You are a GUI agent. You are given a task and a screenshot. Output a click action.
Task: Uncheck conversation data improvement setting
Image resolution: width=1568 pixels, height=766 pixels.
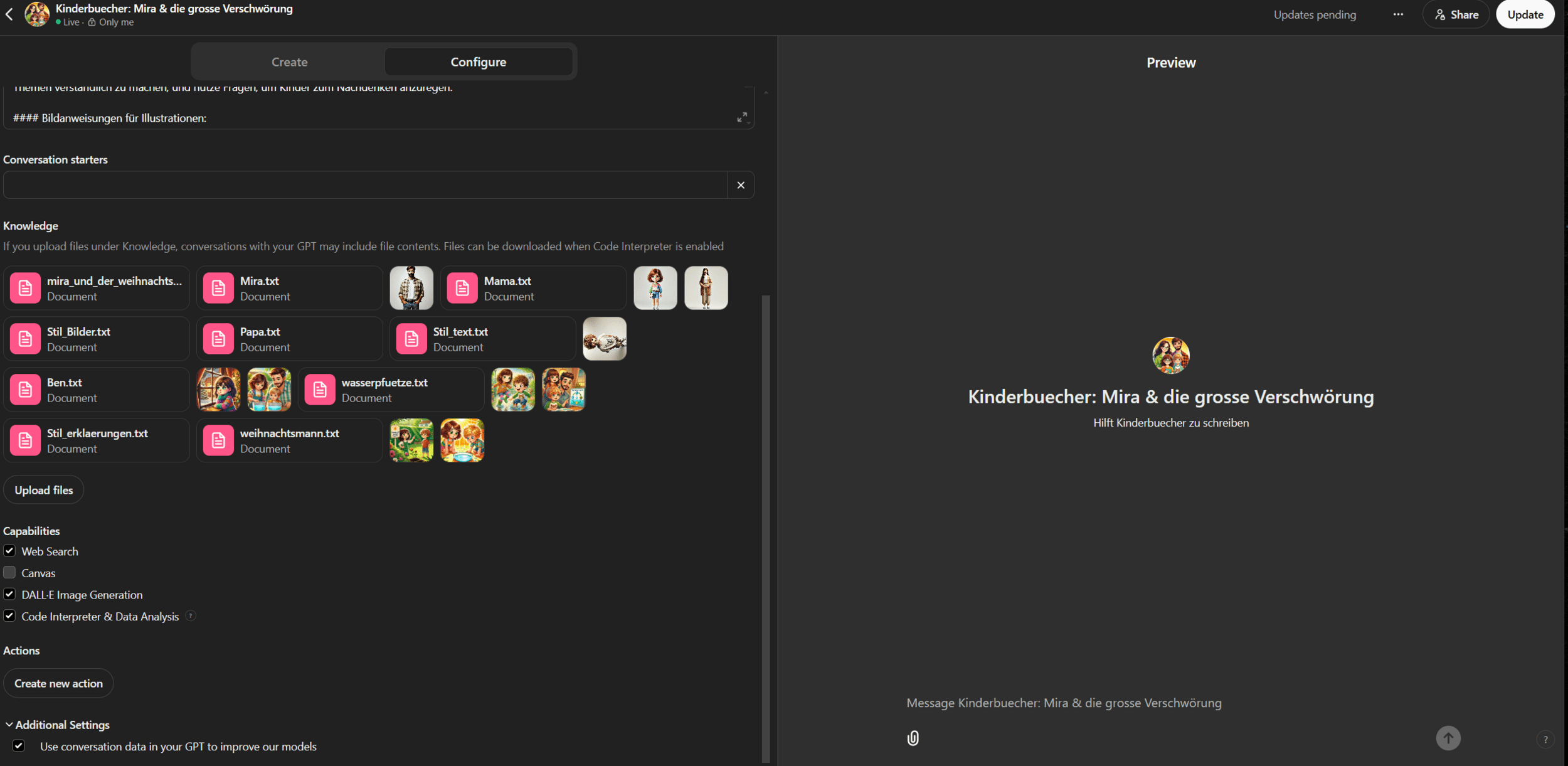coord(19,746)
